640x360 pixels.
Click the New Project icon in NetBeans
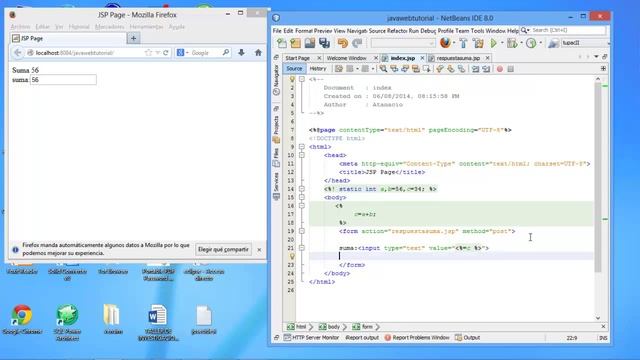pyautogui.click(x=296, y=43)
